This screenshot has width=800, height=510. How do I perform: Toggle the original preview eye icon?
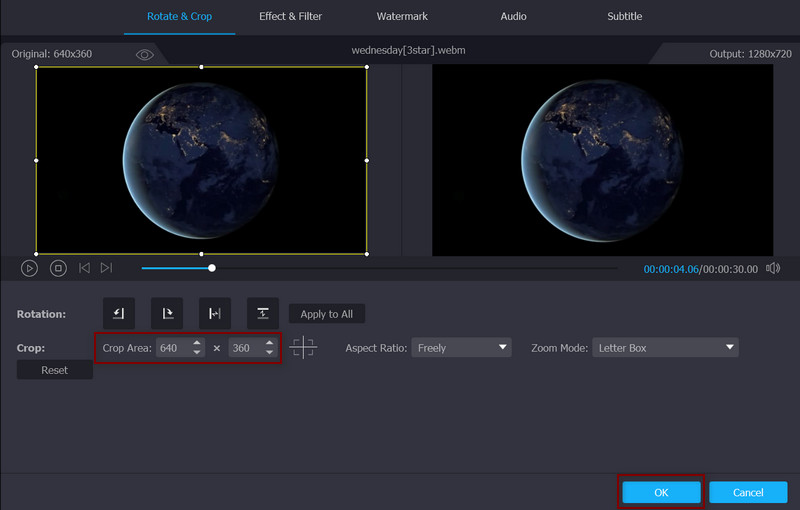pos(145,54)
